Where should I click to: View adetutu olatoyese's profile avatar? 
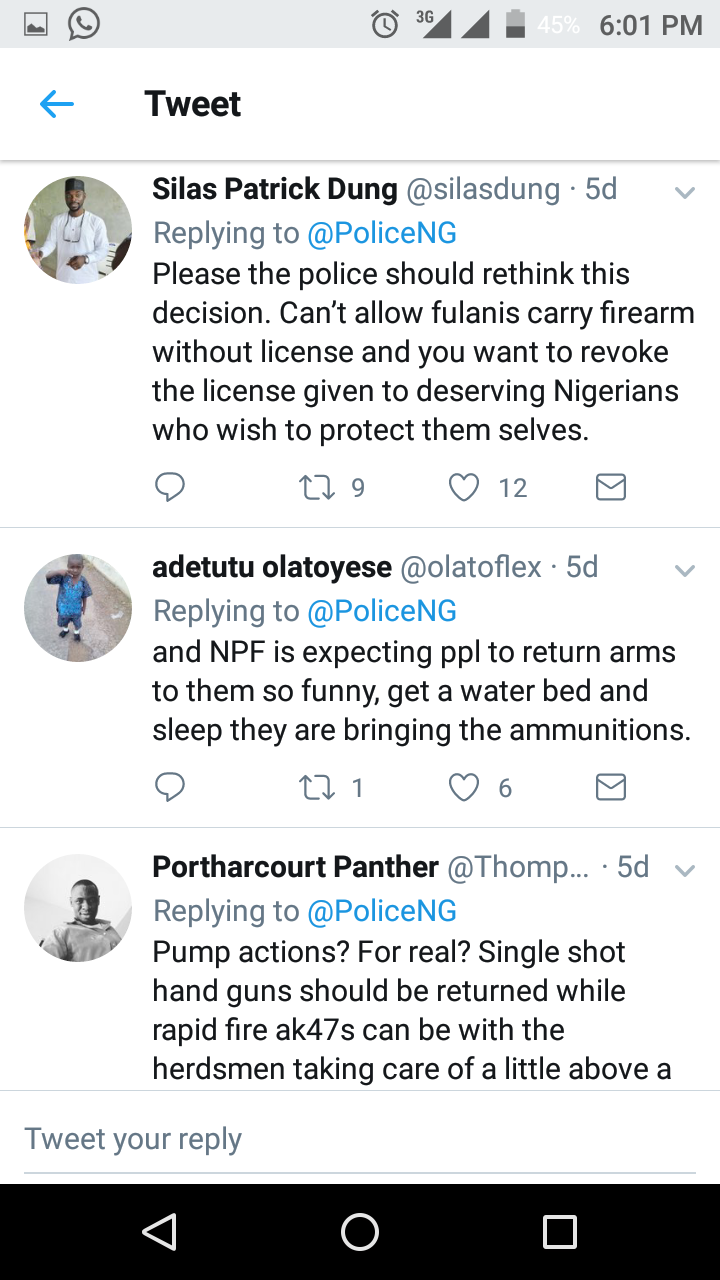(78, 608)
